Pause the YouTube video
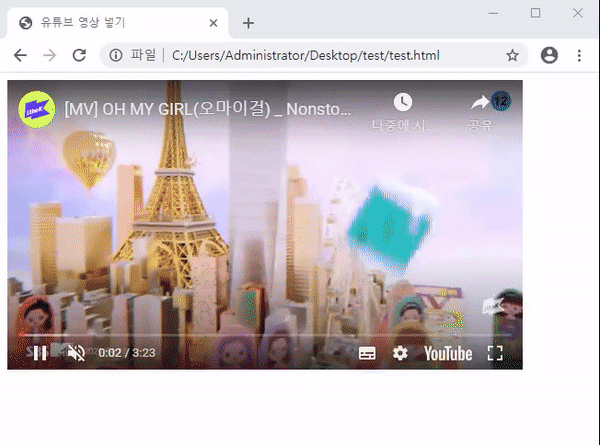The height and width of the screenshot is (445, 600). pyautogui.click(x=40, y=353)
